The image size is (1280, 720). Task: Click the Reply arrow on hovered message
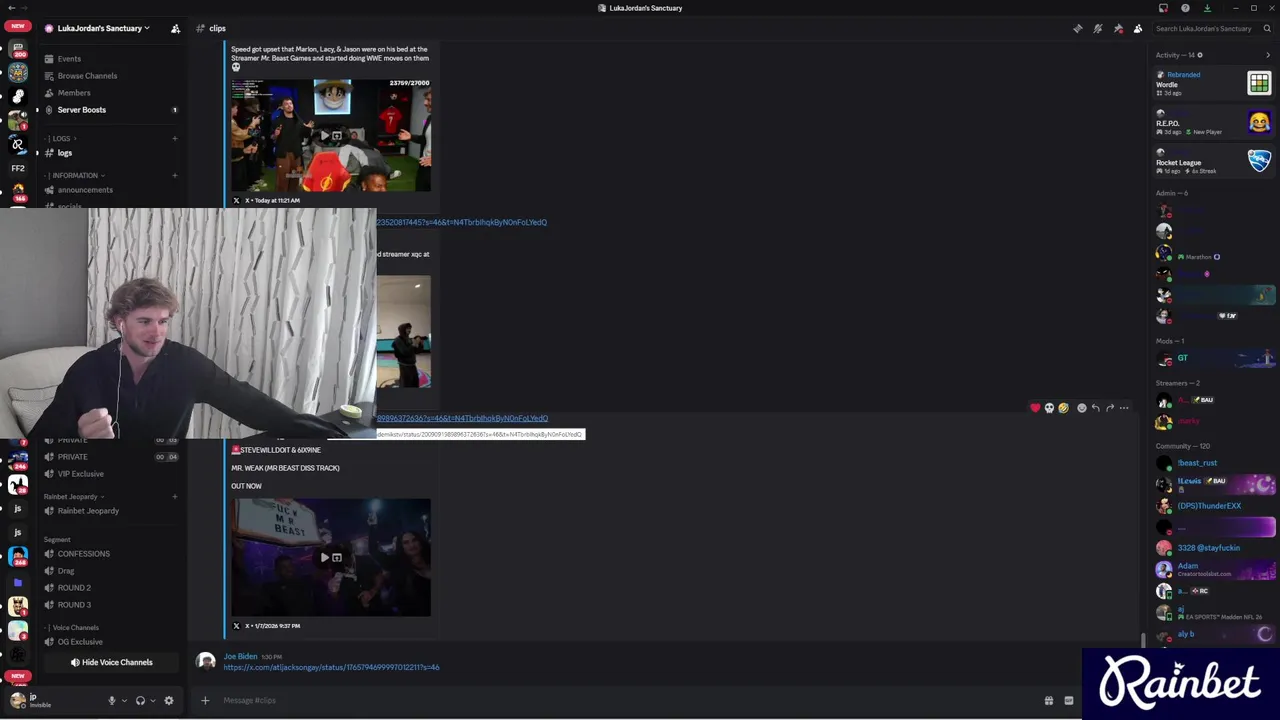click(1095, 408)
